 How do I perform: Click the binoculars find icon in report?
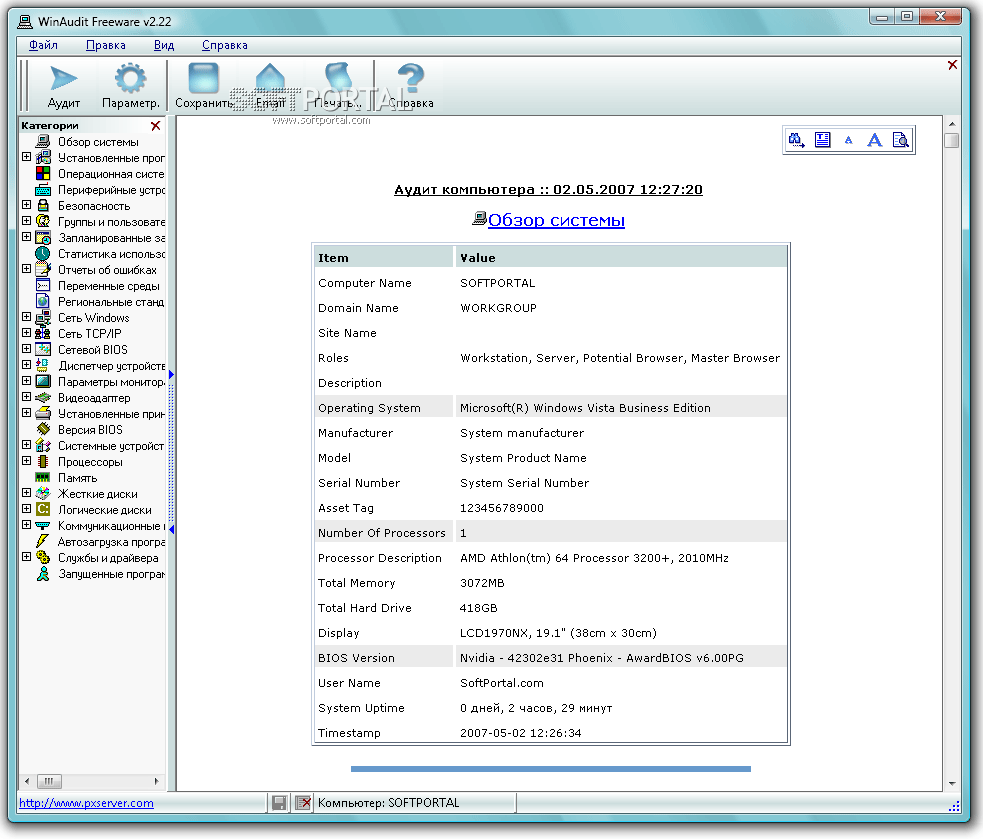tap(796, 140)
